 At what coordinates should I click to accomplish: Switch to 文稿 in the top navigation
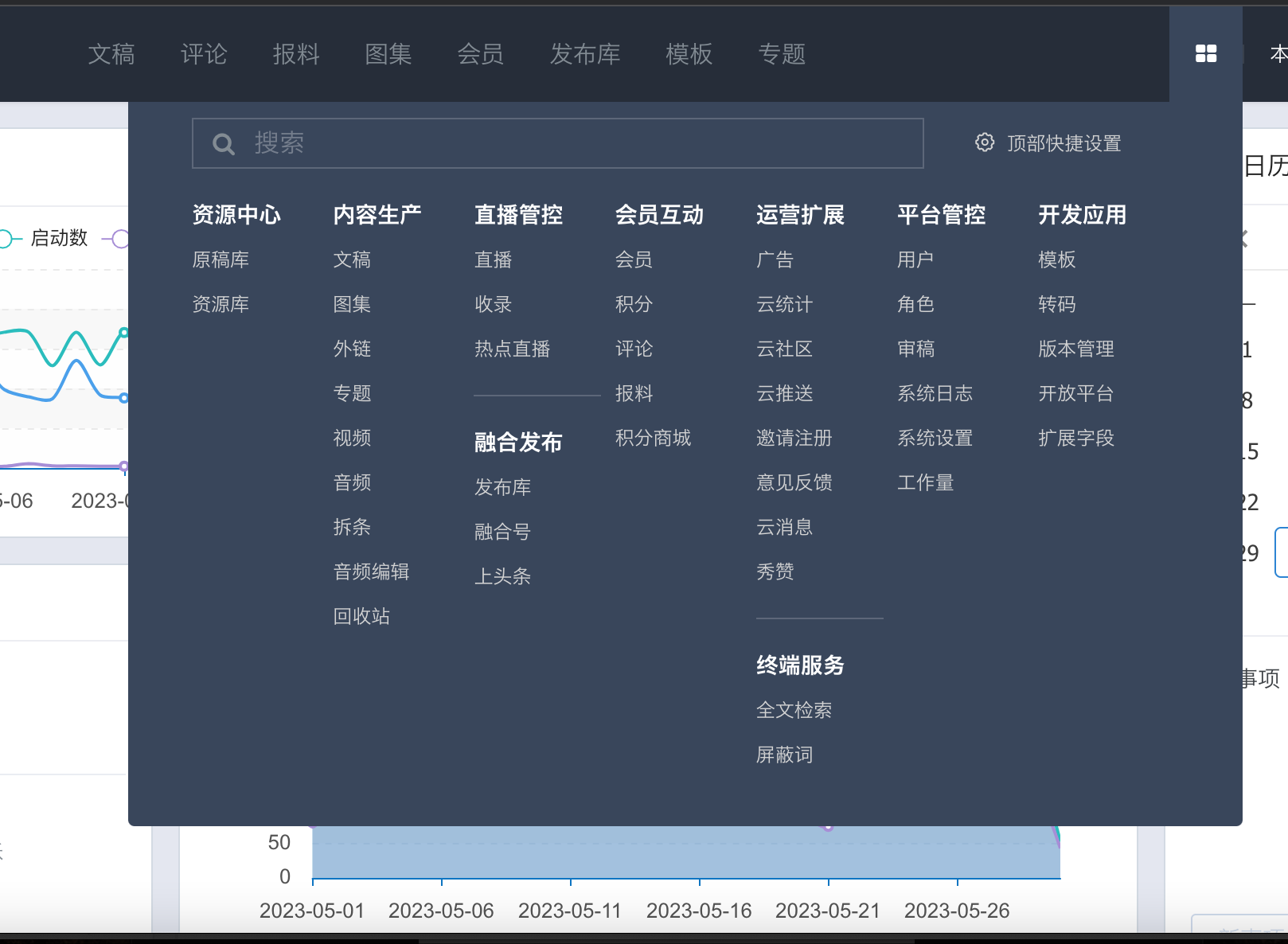click(111, 54)
